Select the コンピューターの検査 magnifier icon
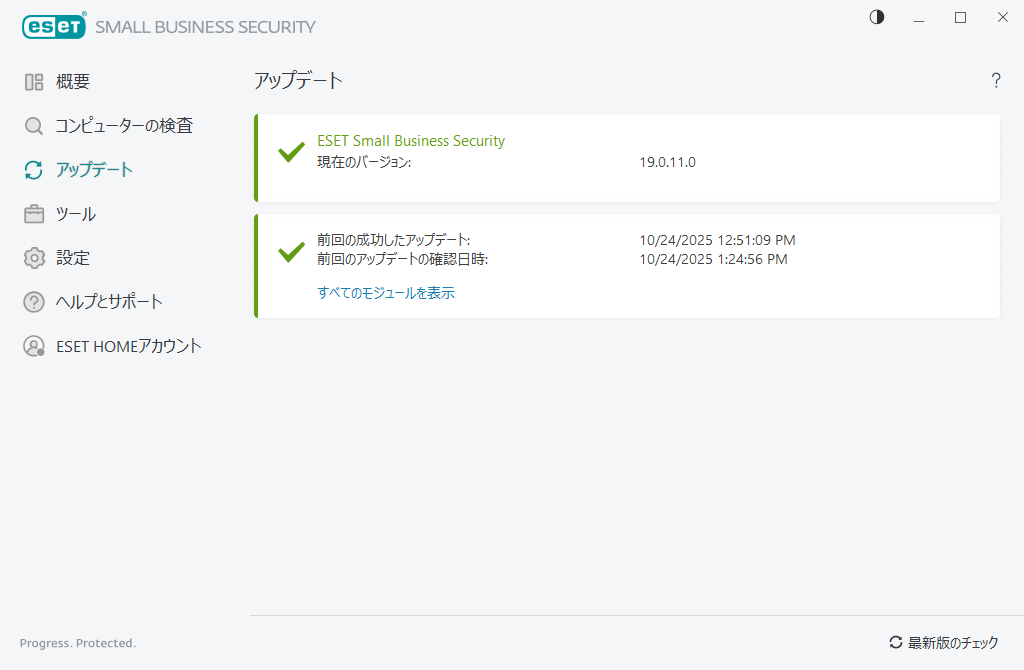 (x=35, y=125)
